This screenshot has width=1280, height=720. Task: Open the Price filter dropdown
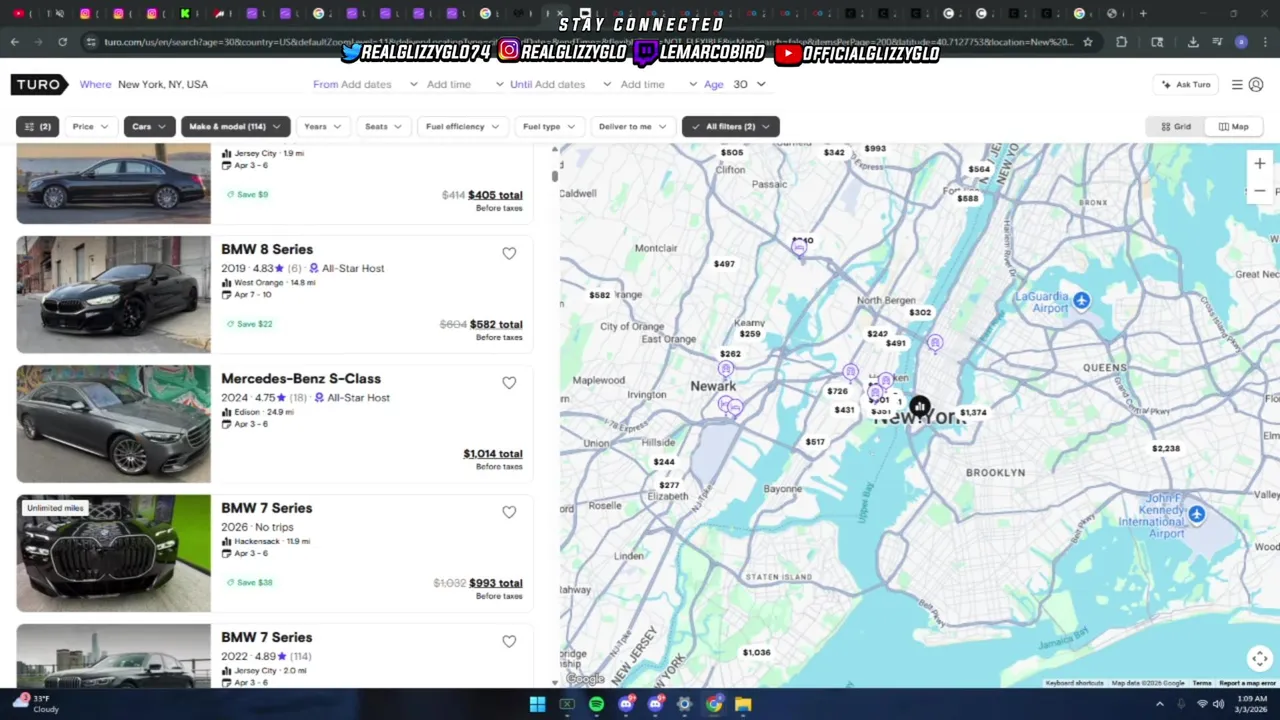90,126
